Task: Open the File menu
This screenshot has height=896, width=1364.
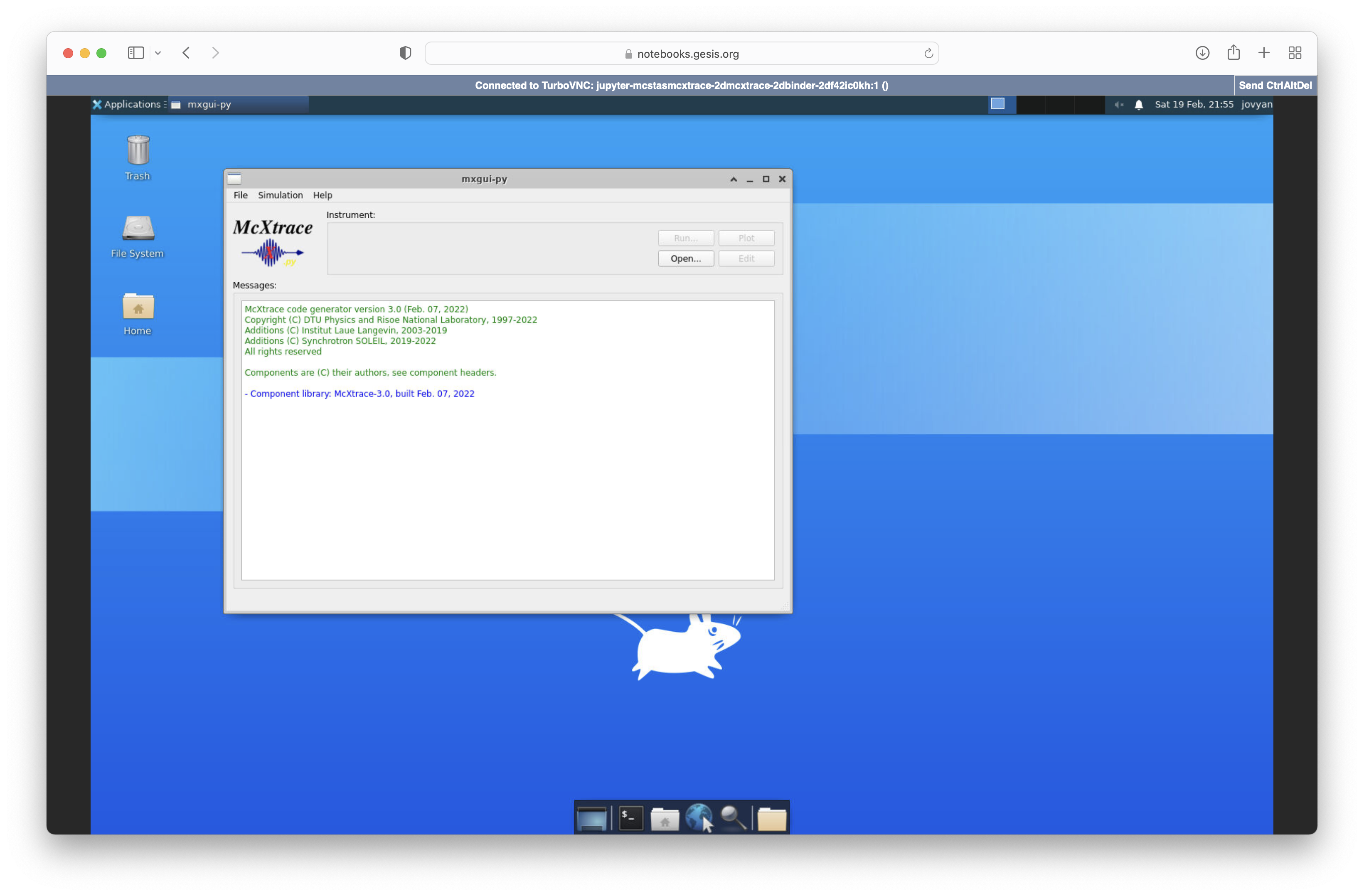Action: [240, 195]
